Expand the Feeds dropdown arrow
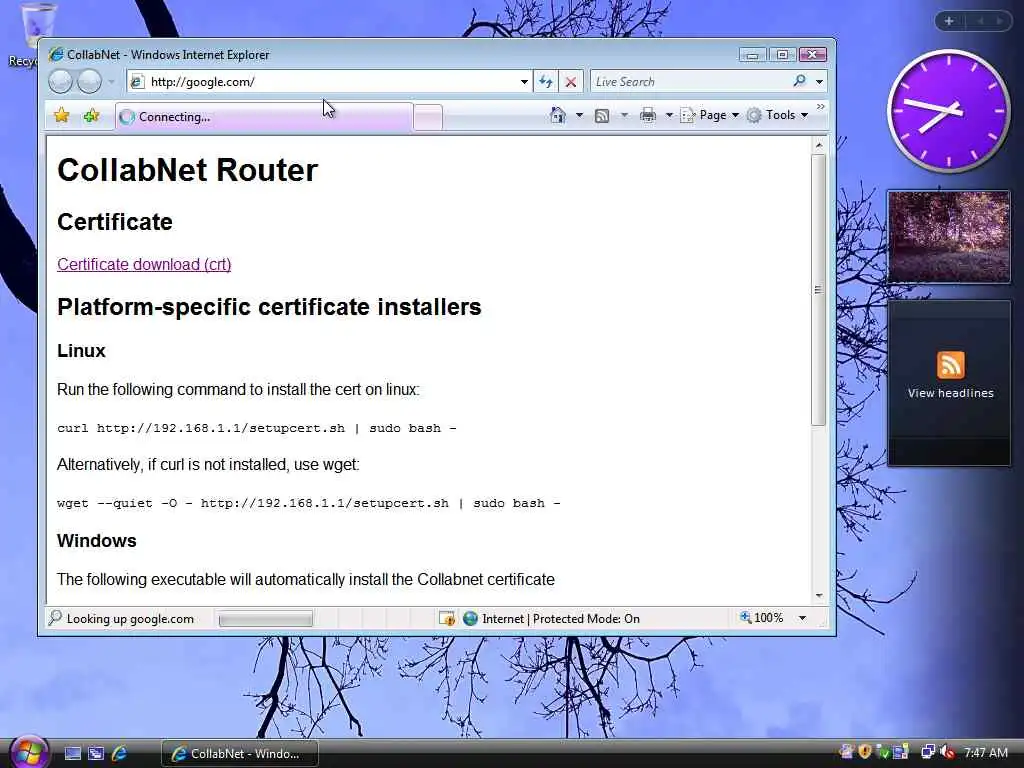The height and width of the screenshot is (768, 1024). [624, 116]
